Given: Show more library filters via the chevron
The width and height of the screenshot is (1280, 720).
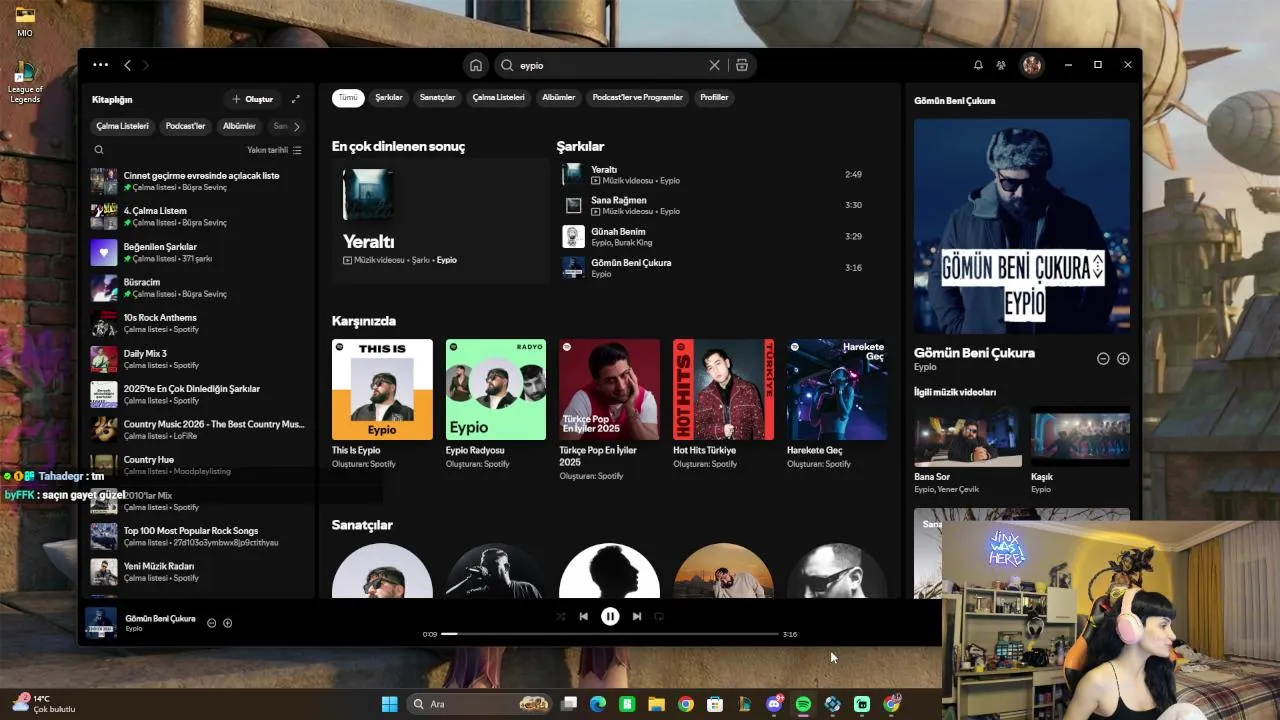Looking at the screenshot, I should 296,126.
